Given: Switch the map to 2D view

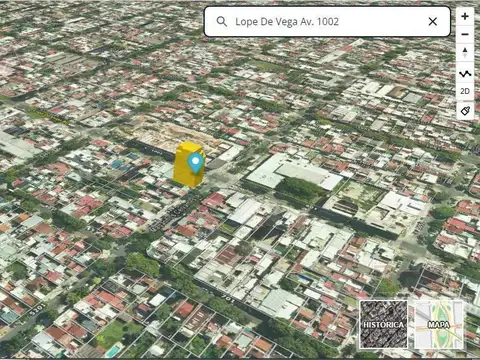Looking at the screenshot, I should [465, 91].
